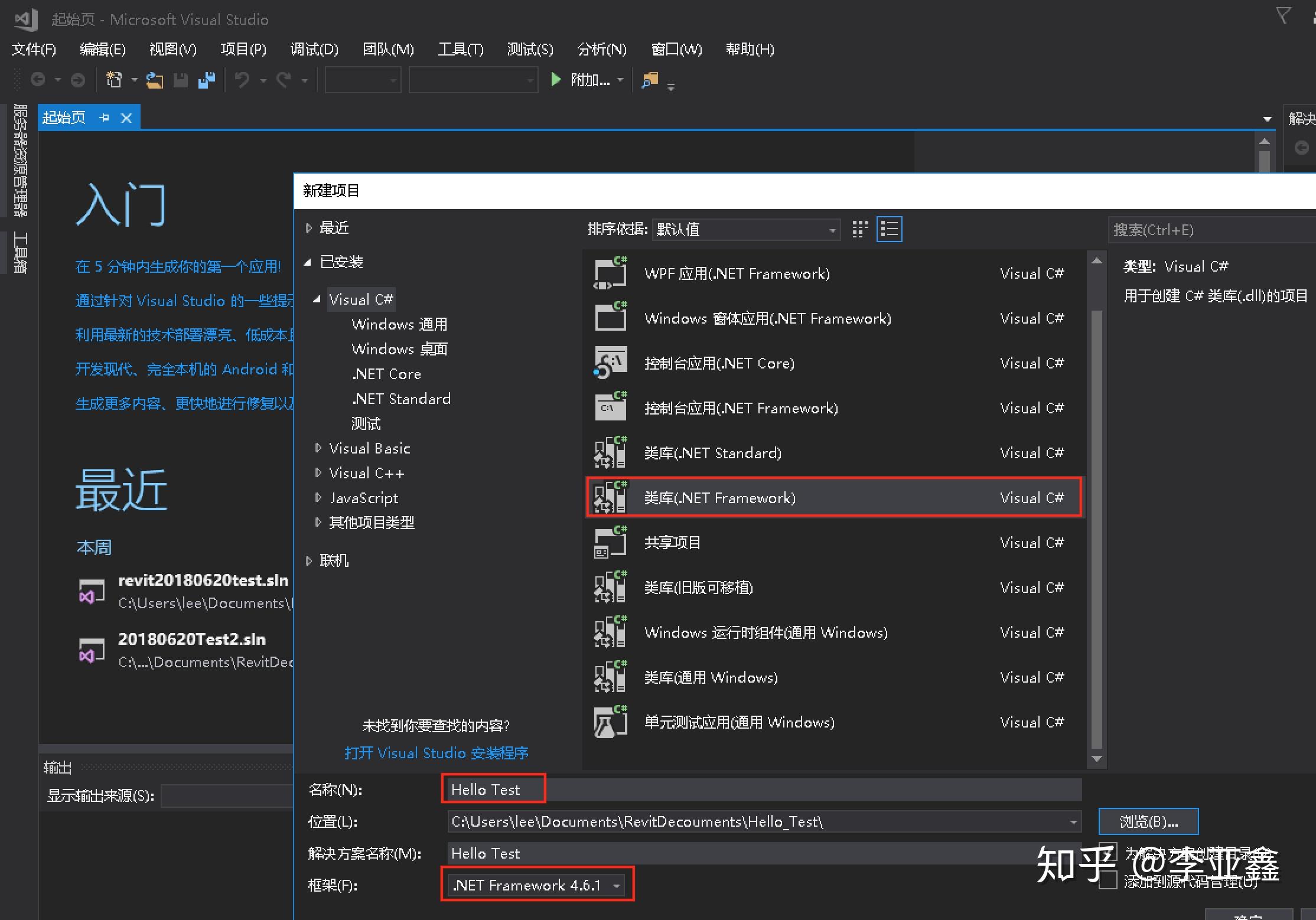Click the template search box 搜索(Ctrl+E)
Screen dimensions: 1316x920
pos(1211,230)
